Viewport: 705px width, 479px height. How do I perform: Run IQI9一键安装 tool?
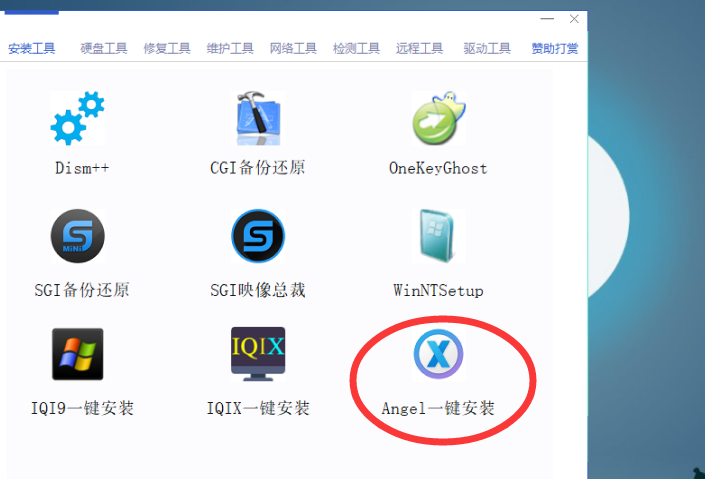[78, 354]
